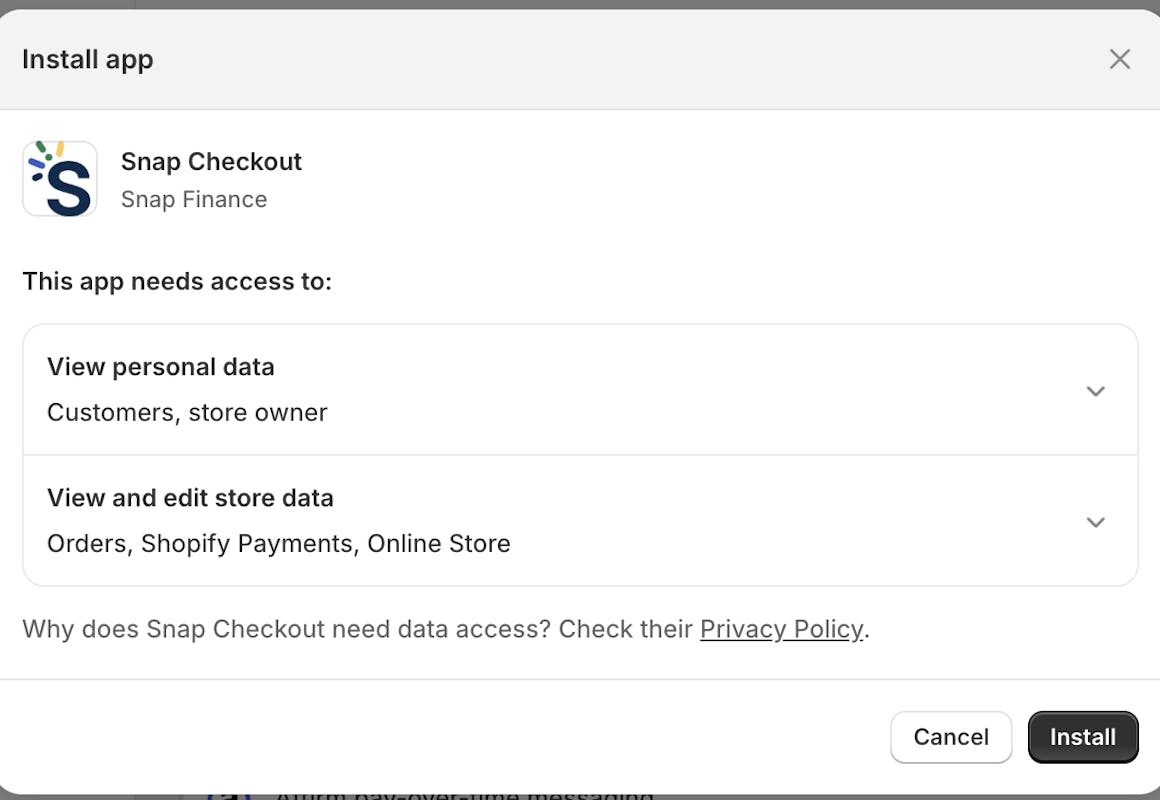The height and width of the screenshot is (800, 1160).
Task: Click the partially visible Affirm app icon
Action: coord(228,795)
